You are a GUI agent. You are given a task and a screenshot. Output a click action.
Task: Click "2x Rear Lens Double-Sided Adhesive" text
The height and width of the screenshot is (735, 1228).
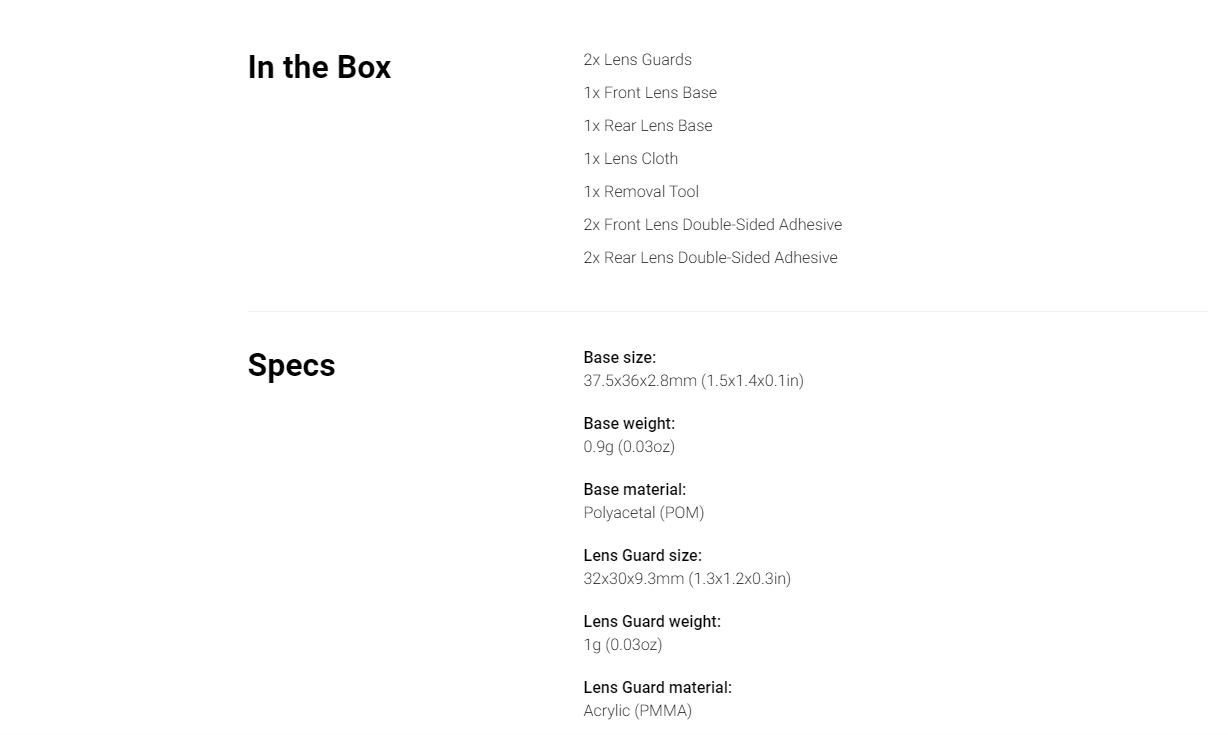click(710, 258)
